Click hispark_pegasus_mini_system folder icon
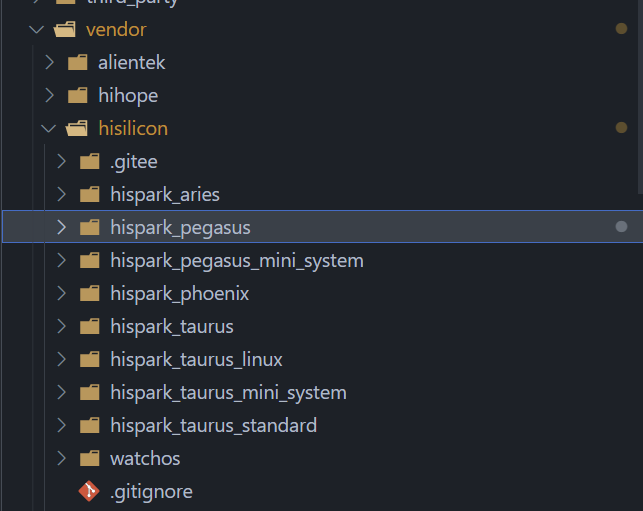 [x=89, y=260]
